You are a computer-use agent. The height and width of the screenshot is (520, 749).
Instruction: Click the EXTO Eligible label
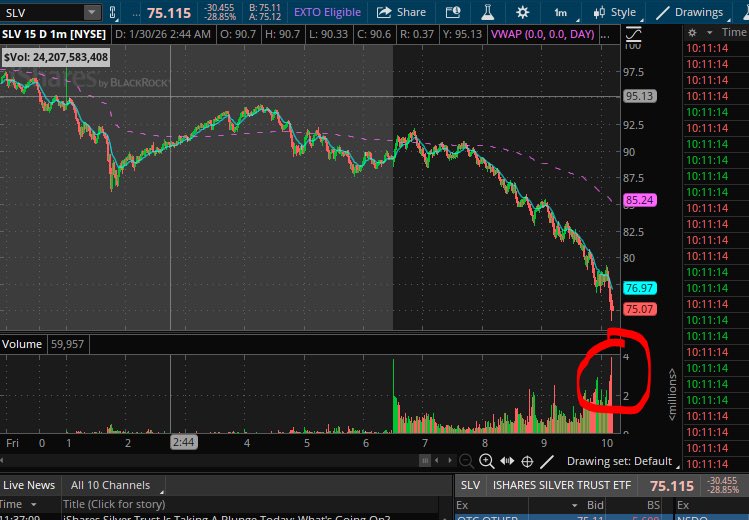(327, 12)
